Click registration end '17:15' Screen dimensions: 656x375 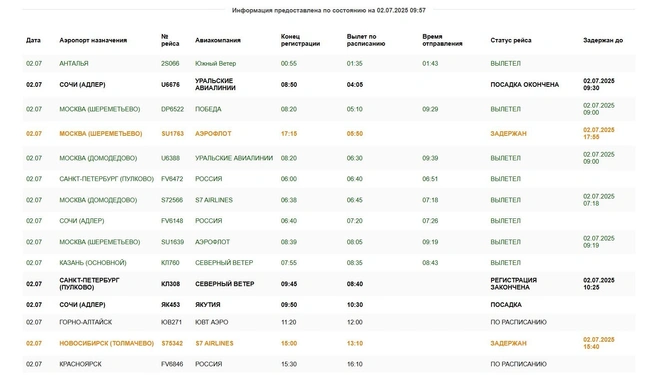pyautogui.click(x=289, y=134)
